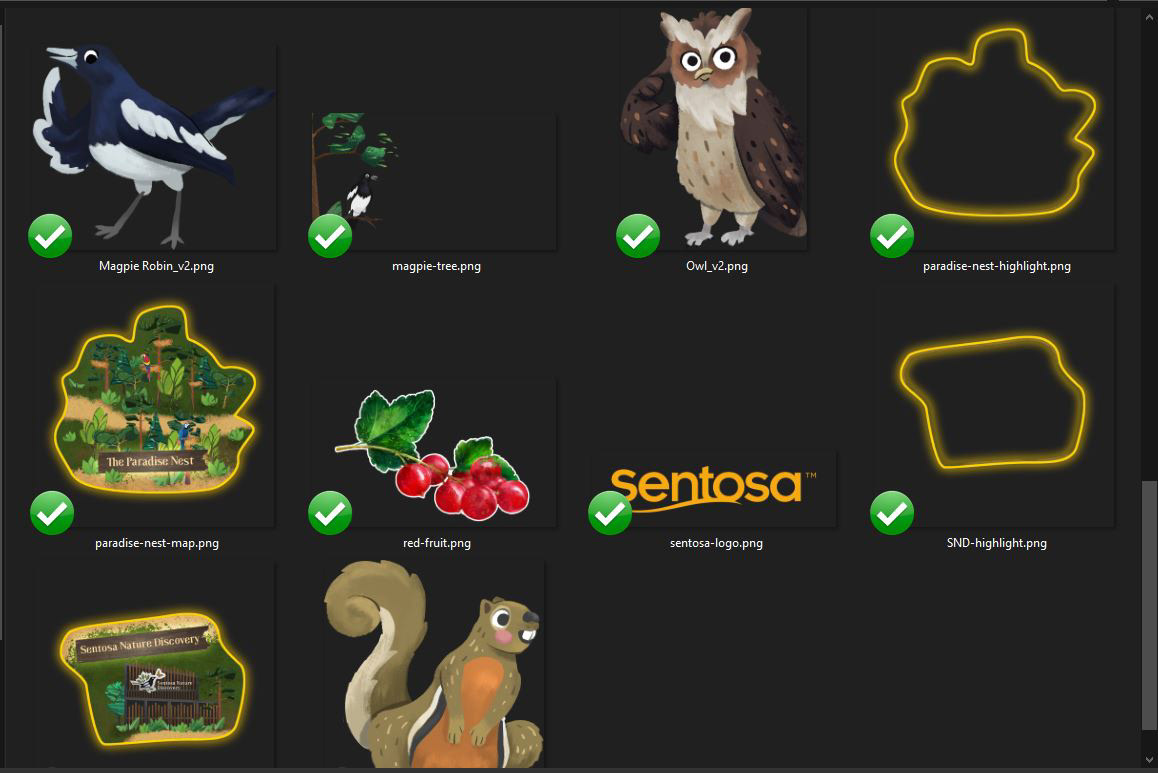The image size is (1158, 773).
Task: Select the squirrel illustration thumbnail
Action: coord(434,664)
